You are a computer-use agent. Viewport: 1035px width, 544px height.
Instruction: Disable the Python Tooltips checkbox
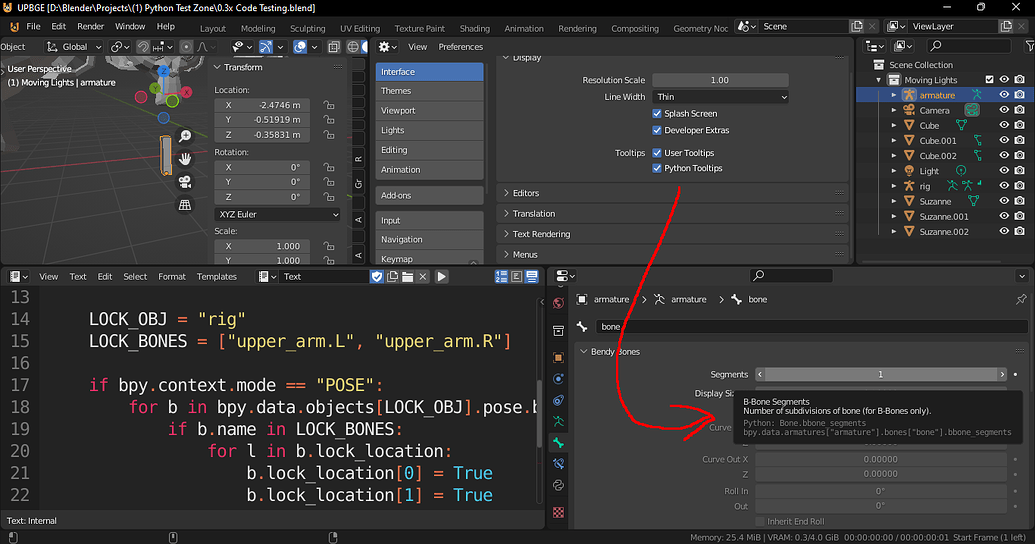657,168
